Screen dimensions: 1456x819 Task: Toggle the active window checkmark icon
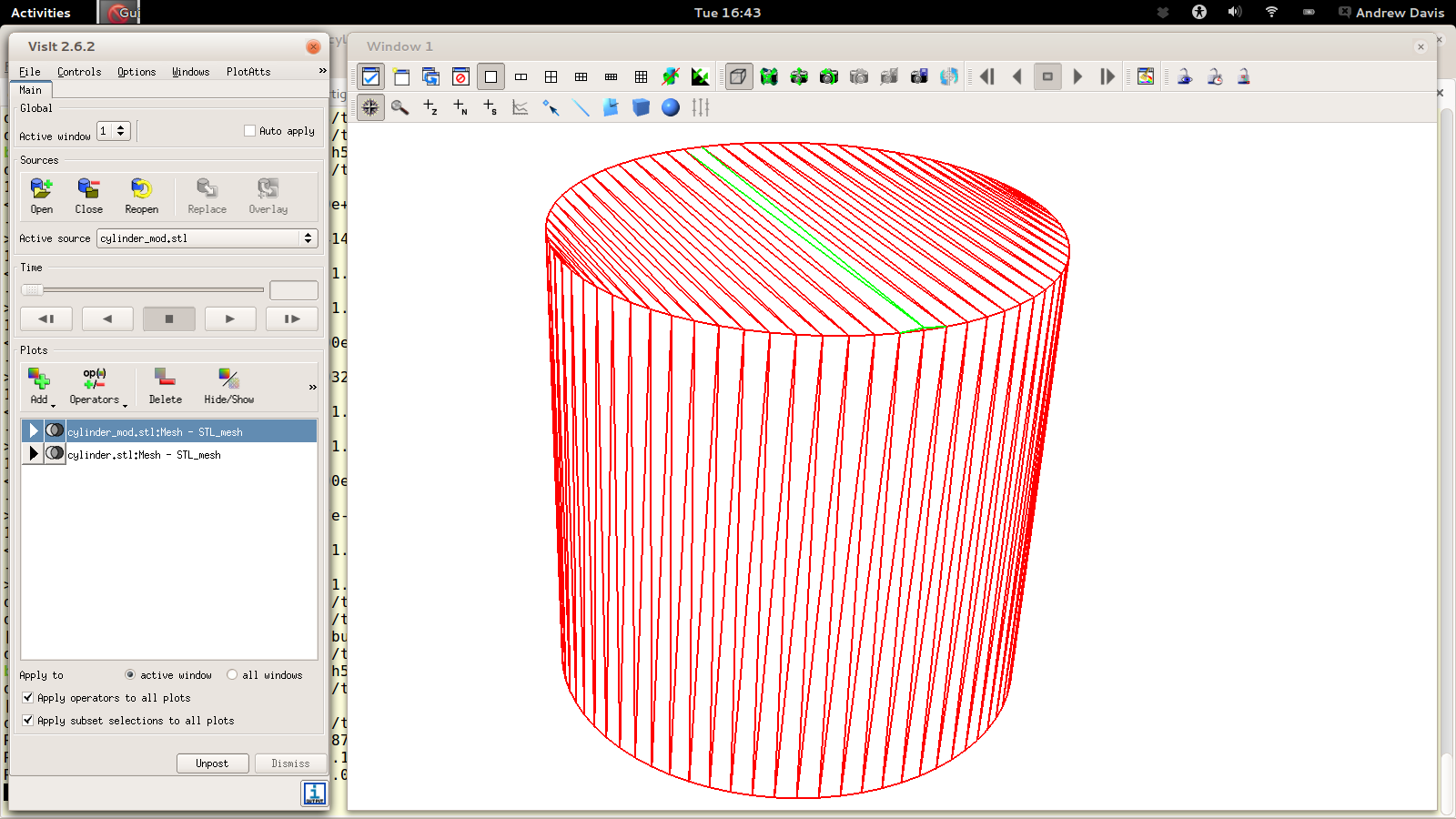(370, 76)
